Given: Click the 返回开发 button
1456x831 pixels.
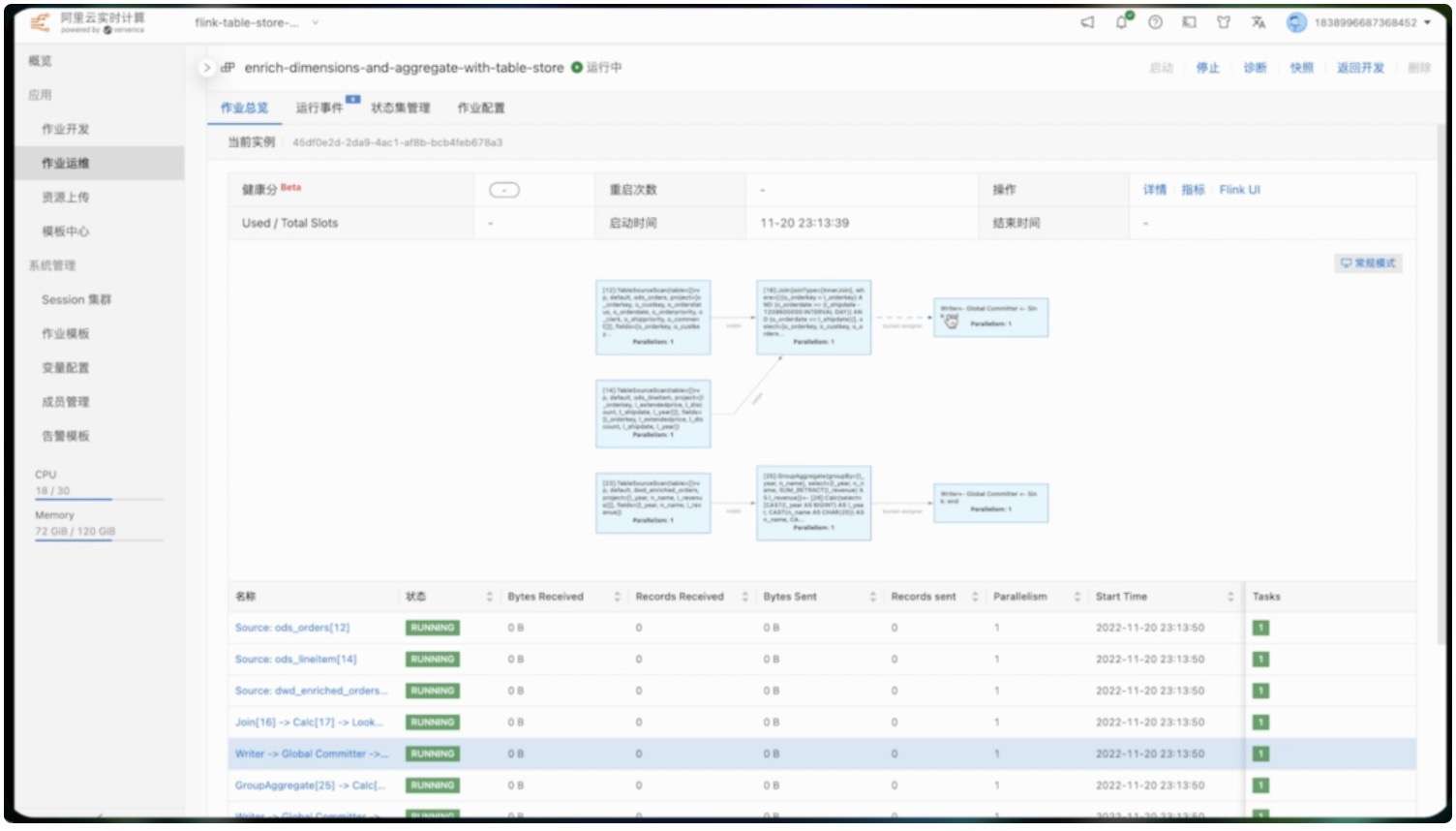Looking at the screenshot, I should tap(1360, 68).
